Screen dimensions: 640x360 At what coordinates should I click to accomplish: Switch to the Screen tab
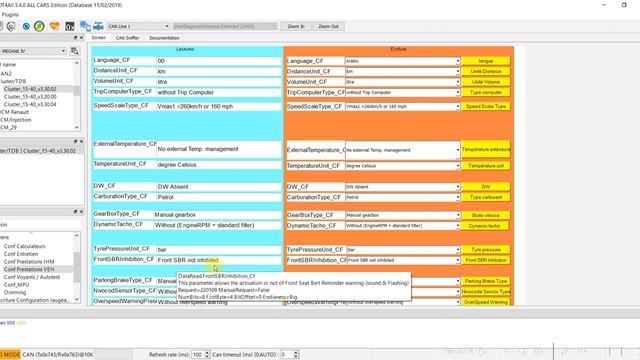tap(98, 38)
